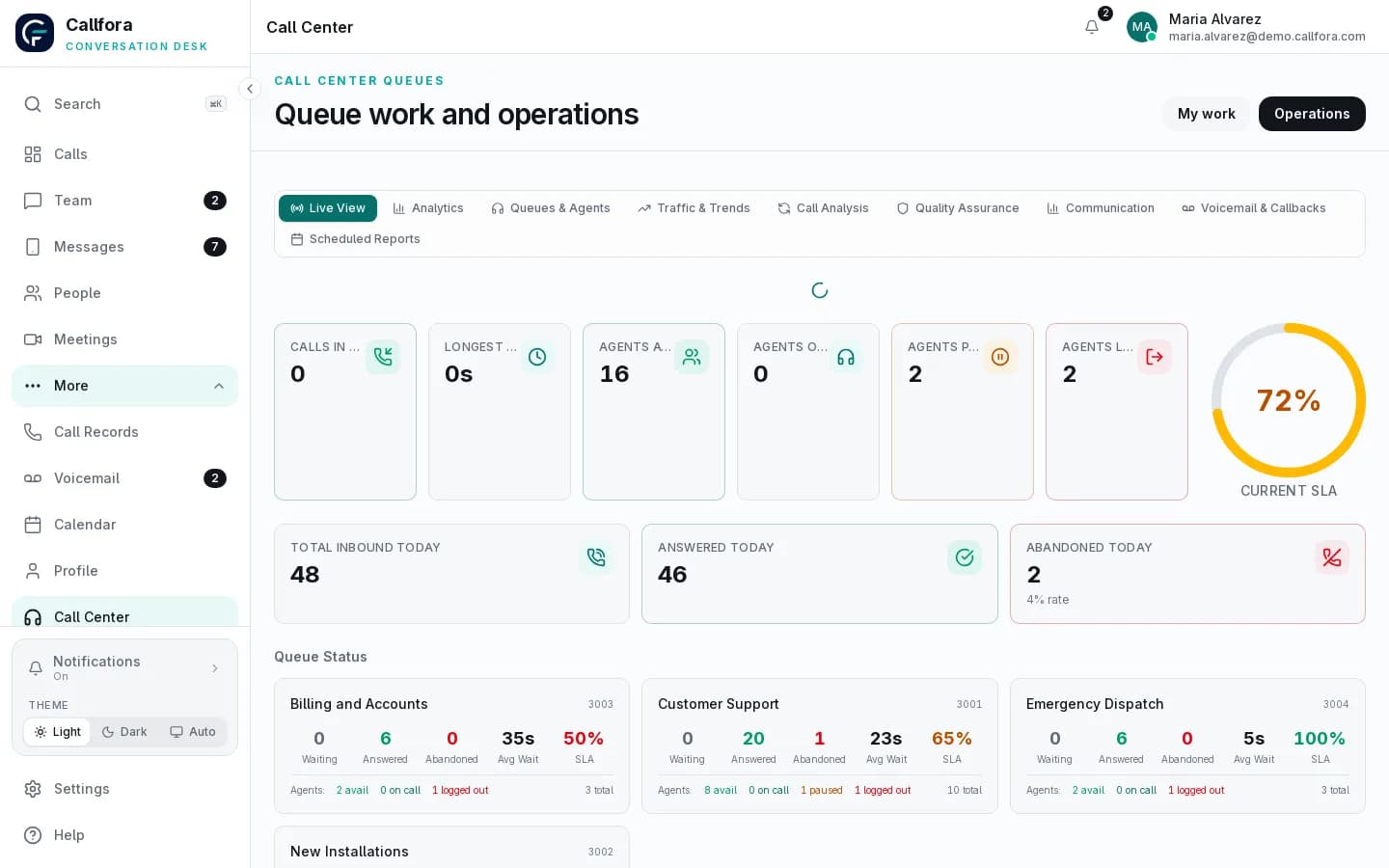Open the Call Analysis tab
1389x868 pixels.
[x=823, y=208]
